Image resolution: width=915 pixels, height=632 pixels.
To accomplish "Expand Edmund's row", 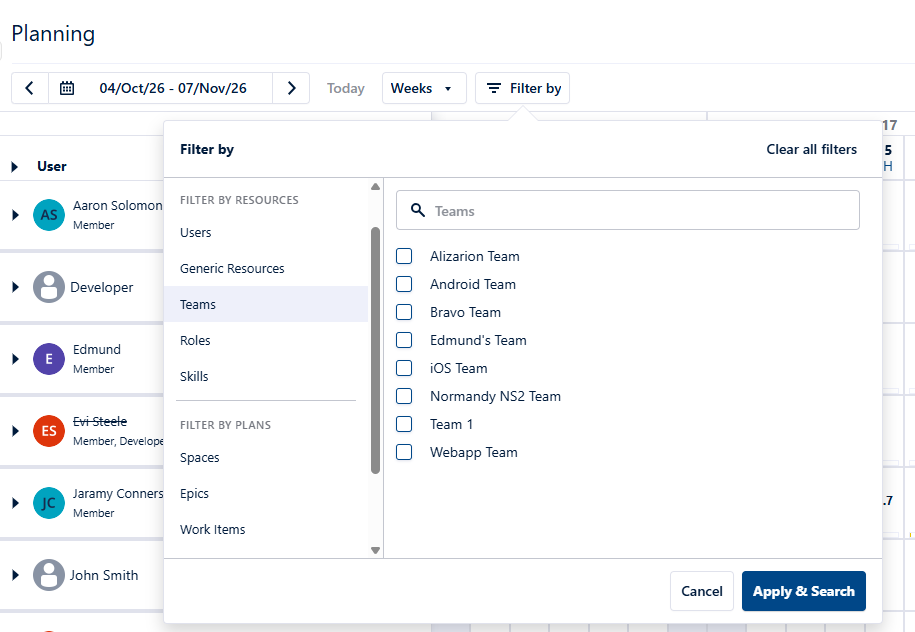I will pos(15,359).
